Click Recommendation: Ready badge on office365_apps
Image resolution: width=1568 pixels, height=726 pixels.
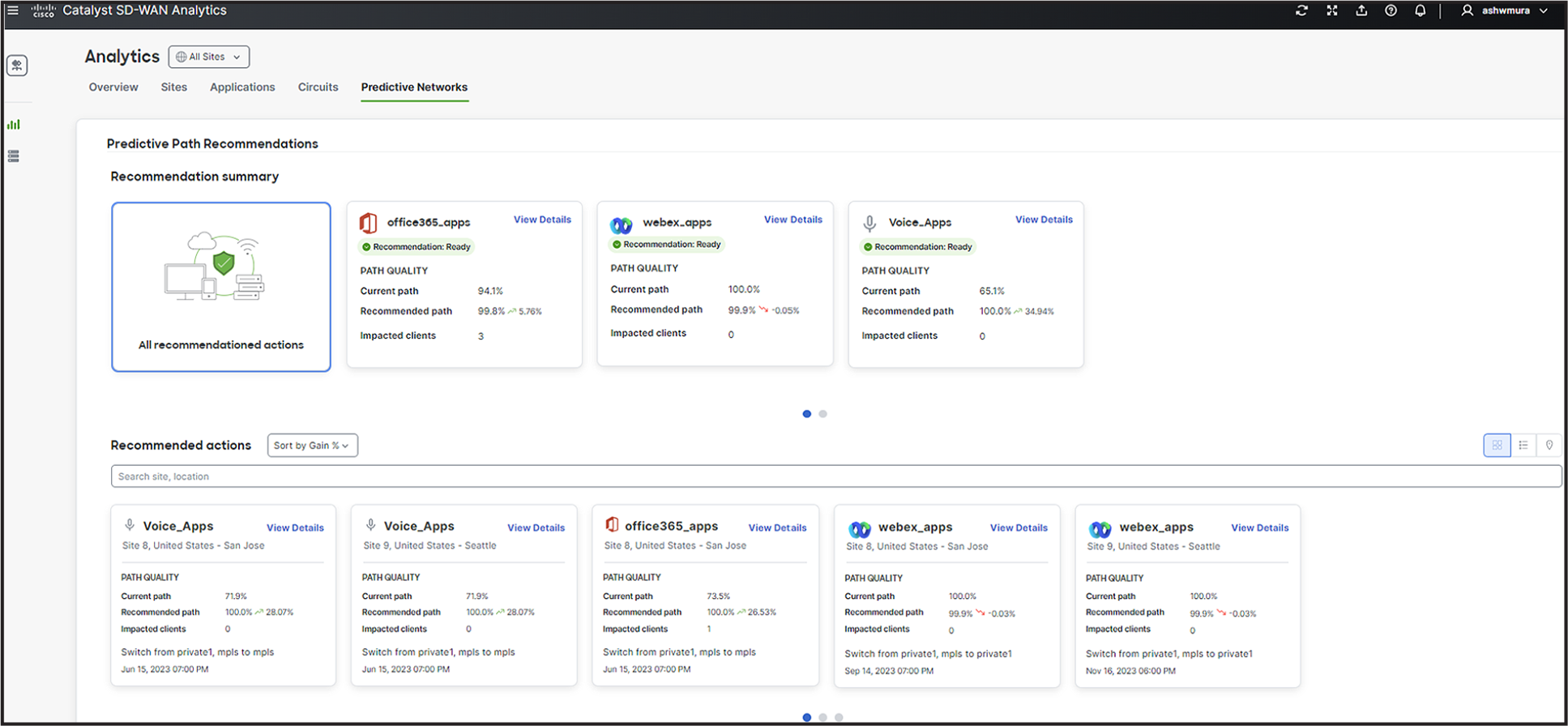(417, 247)
